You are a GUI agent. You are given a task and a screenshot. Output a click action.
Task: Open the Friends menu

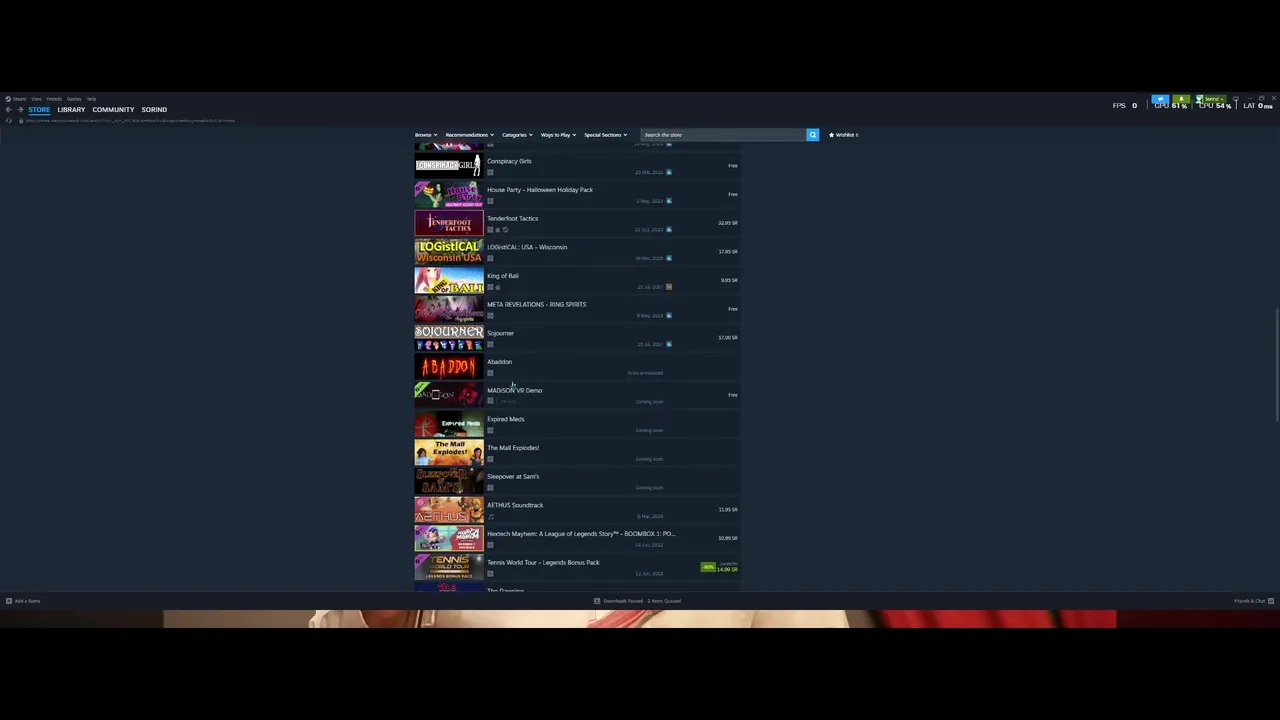click(54, 99)
